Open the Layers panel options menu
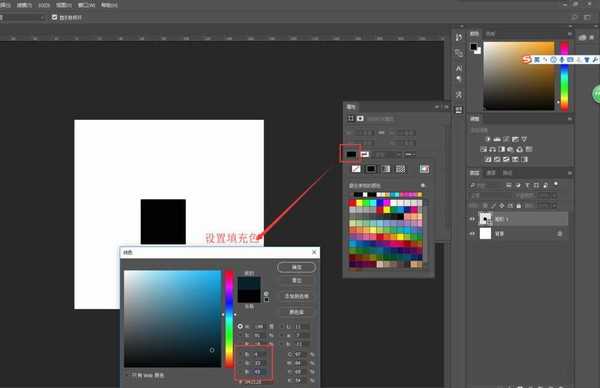 pos(570,173)
